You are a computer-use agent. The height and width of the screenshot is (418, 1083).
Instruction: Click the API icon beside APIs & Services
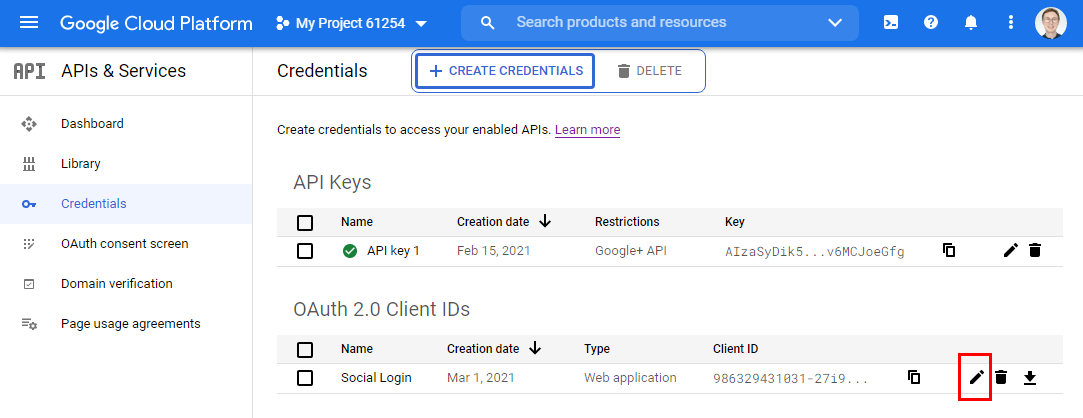coord(30,71)
